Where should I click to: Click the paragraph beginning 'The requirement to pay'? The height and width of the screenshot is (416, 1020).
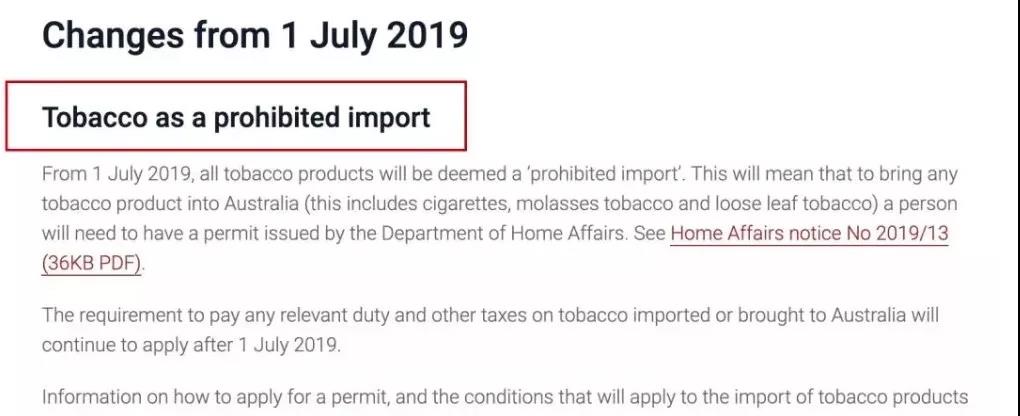pos(490,330)
